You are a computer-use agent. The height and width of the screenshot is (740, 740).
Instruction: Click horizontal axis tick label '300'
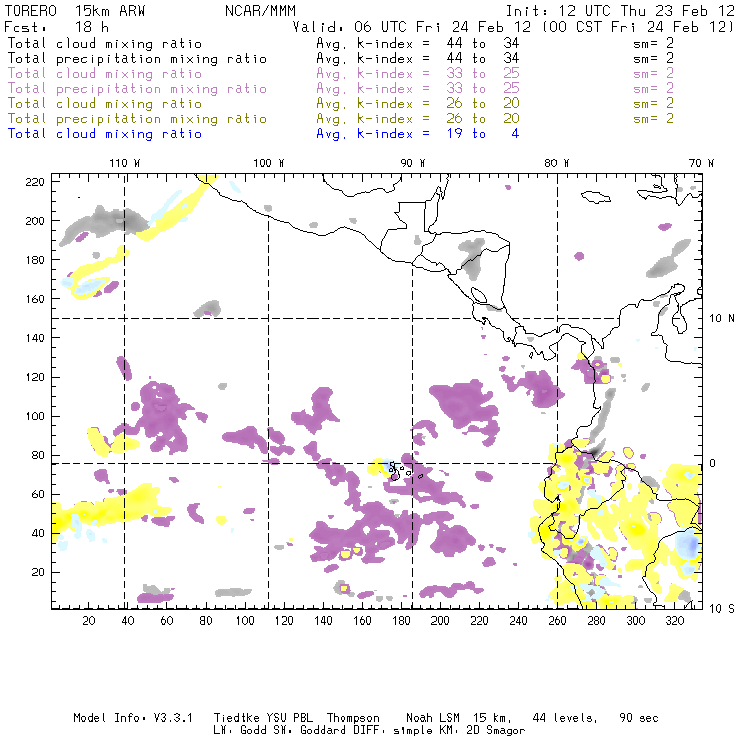pos(635,621)
